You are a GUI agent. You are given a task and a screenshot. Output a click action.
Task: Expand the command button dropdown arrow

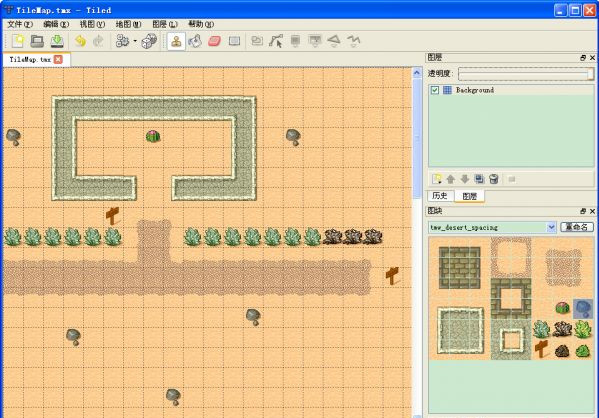pos(135,41)
